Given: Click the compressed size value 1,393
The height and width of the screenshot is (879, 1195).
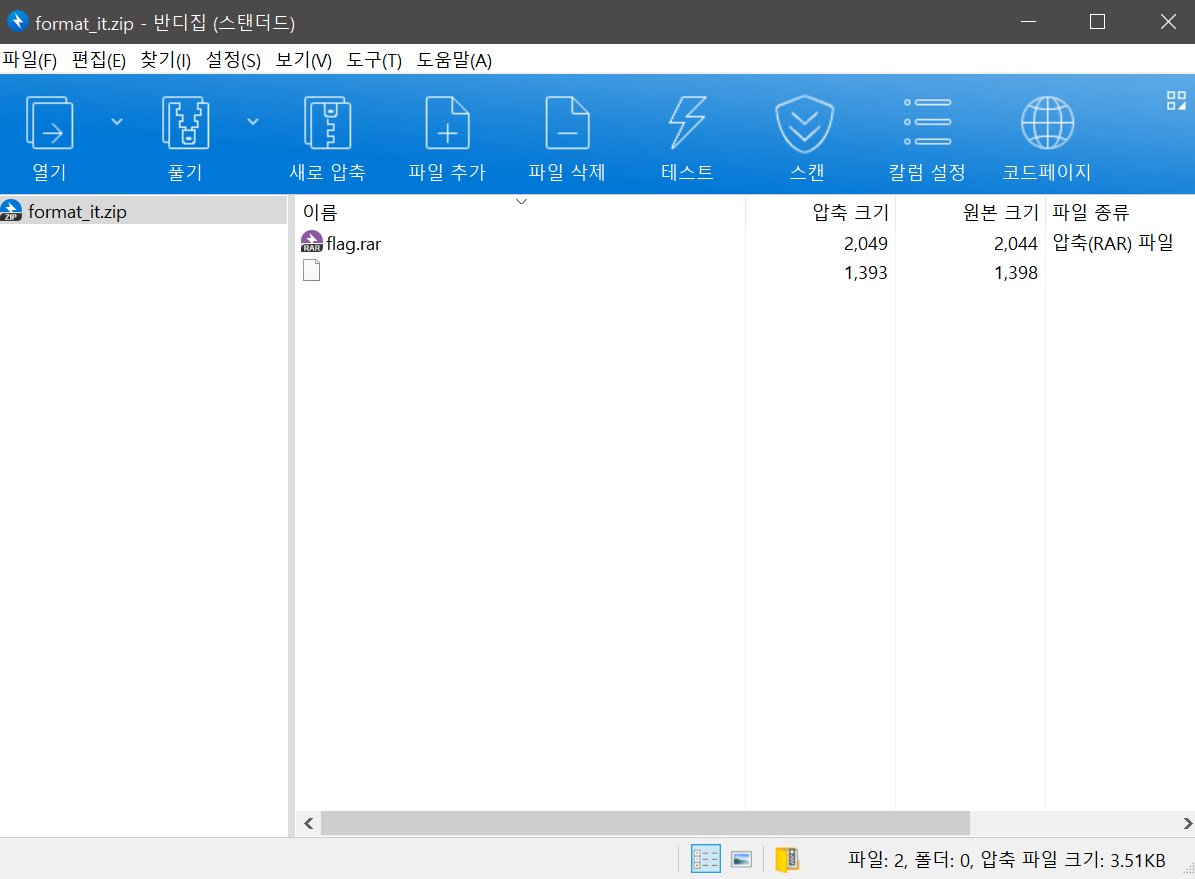Looking at the screenshot, I should coord(866,273).
